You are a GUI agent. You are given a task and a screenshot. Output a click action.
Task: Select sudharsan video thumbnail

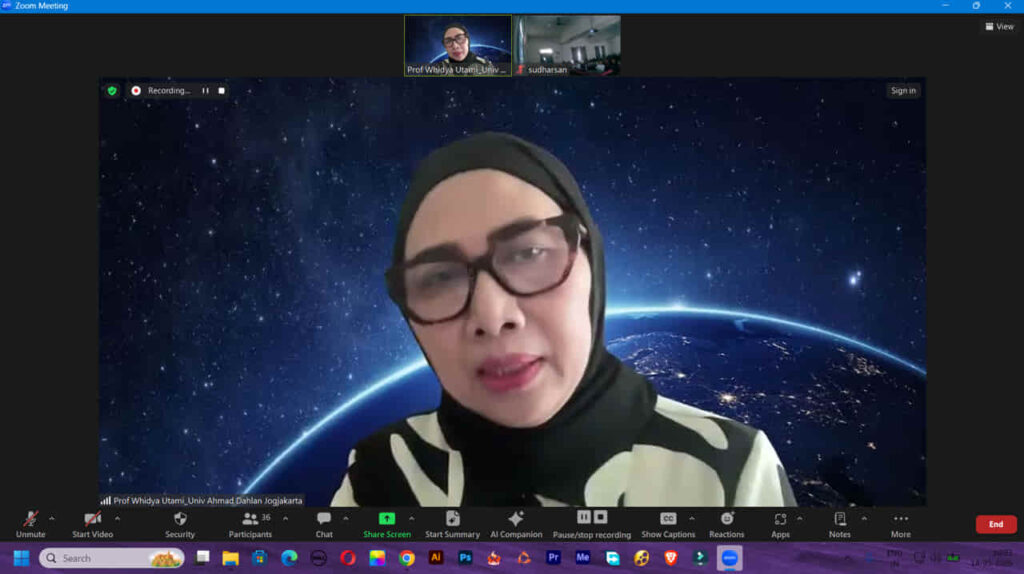[567, 46]
